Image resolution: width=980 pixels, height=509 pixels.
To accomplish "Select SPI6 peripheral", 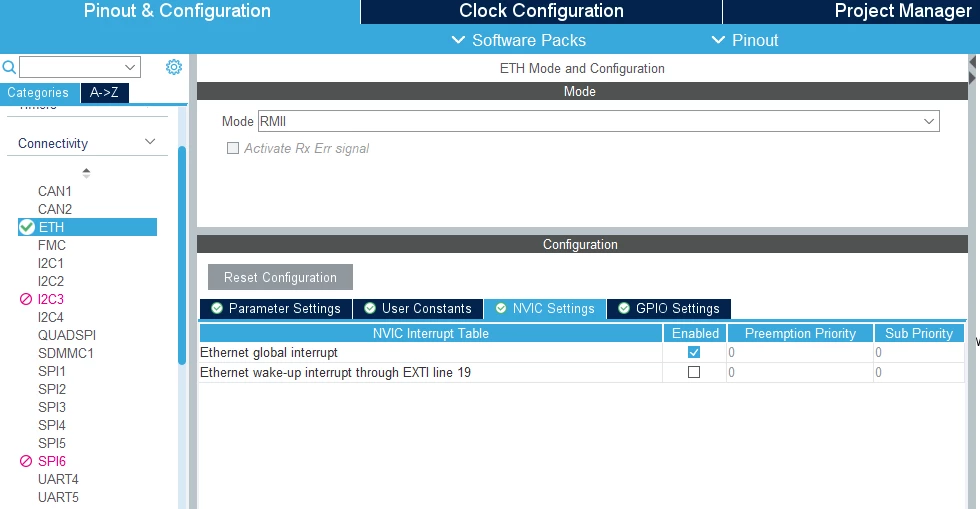I will point(52,461).
